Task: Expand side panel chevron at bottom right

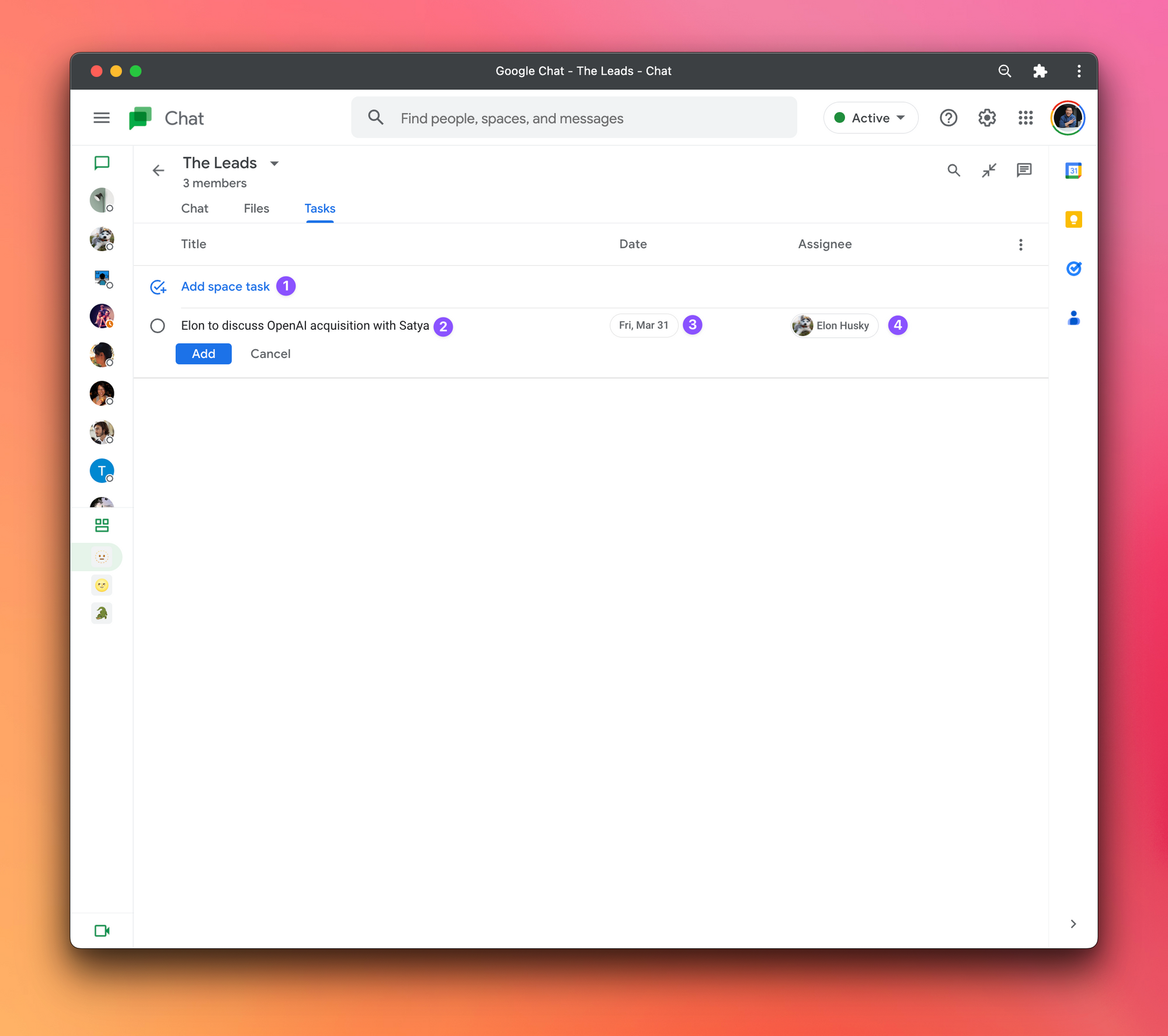Action: tap(1073, 924)
